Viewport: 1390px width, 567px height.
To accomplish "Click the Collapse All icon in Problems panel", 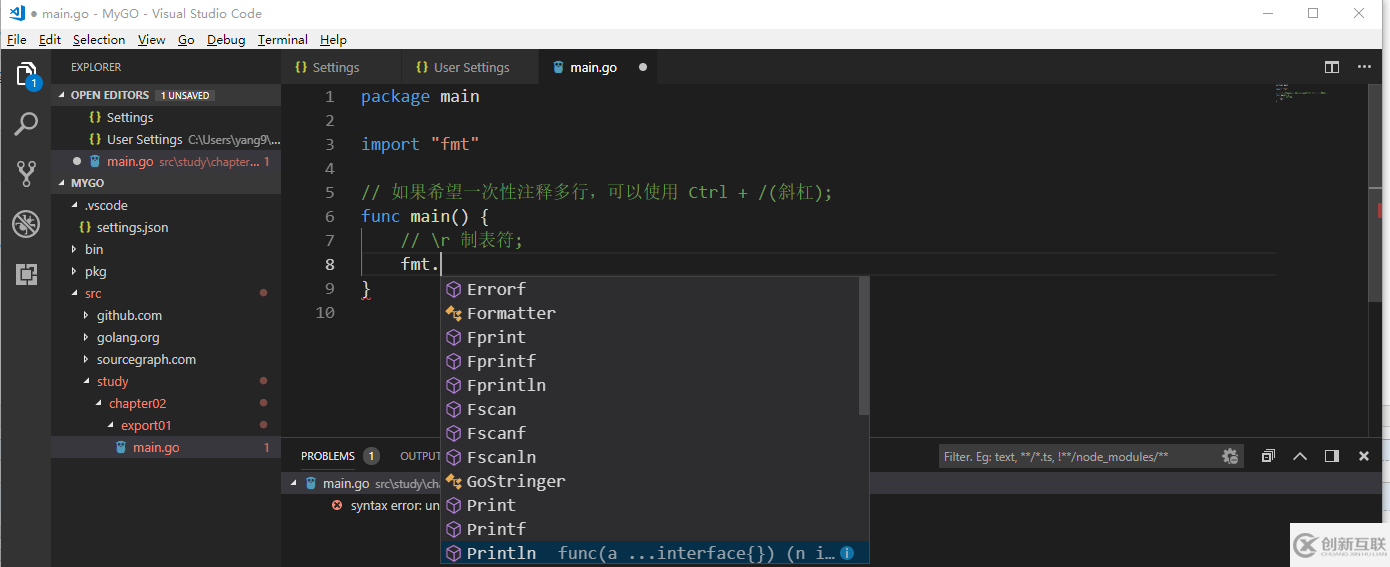I will tap(1268, 456).
